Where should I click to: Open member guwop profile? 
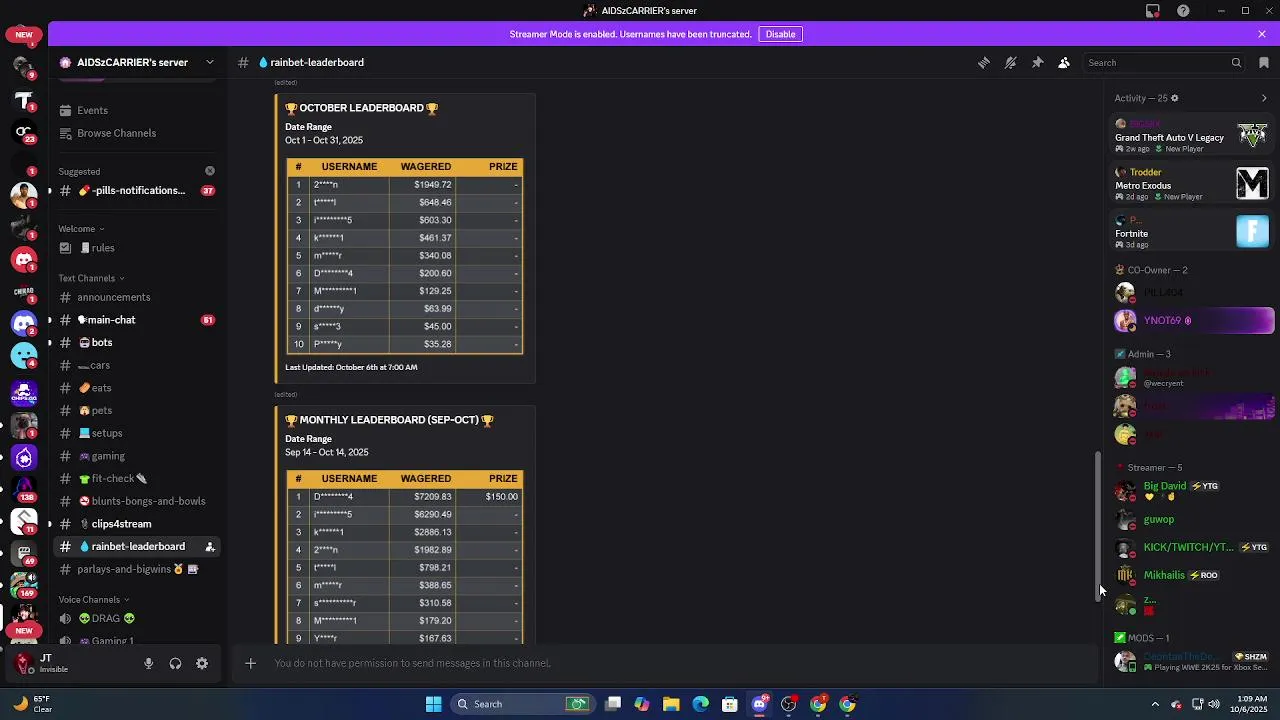click(1194, 520)
